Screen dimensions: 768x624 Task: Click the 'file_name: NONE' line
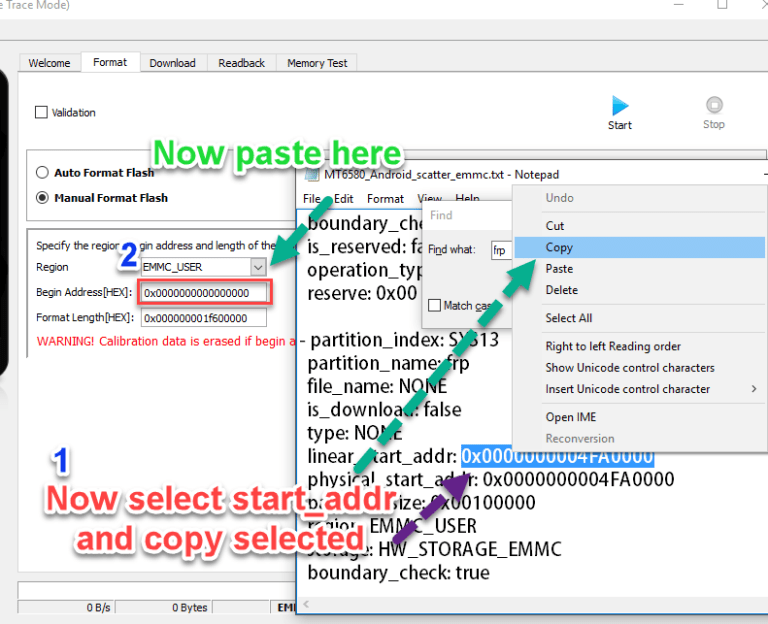click(377, 386)
